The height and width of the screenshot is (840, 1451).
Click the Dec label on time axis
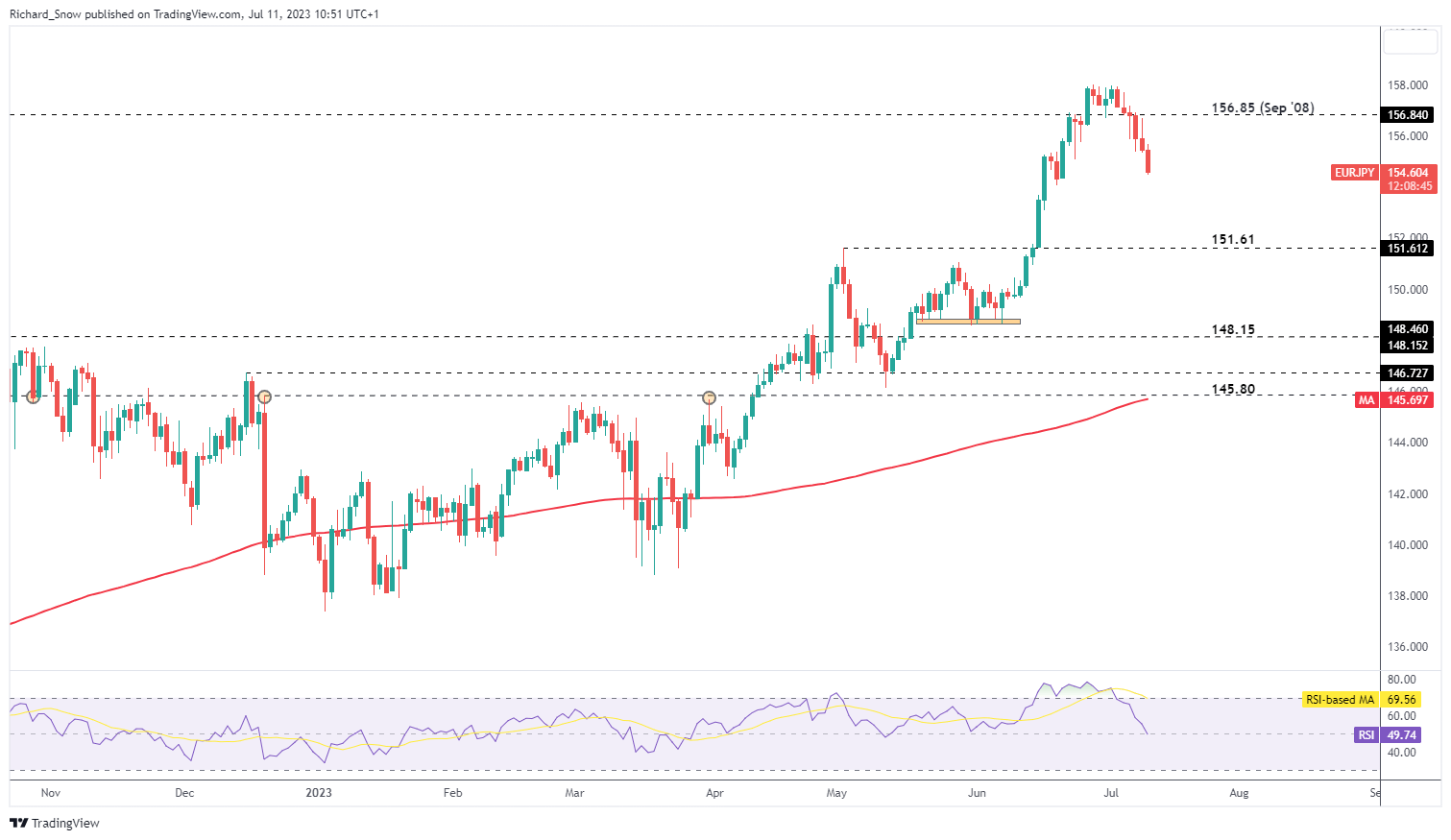(x=184, y=793)
